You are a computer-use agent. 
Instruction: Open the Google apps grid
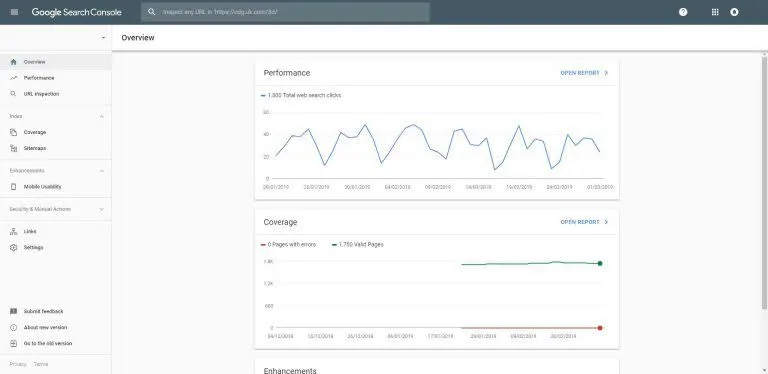[715, 12]
